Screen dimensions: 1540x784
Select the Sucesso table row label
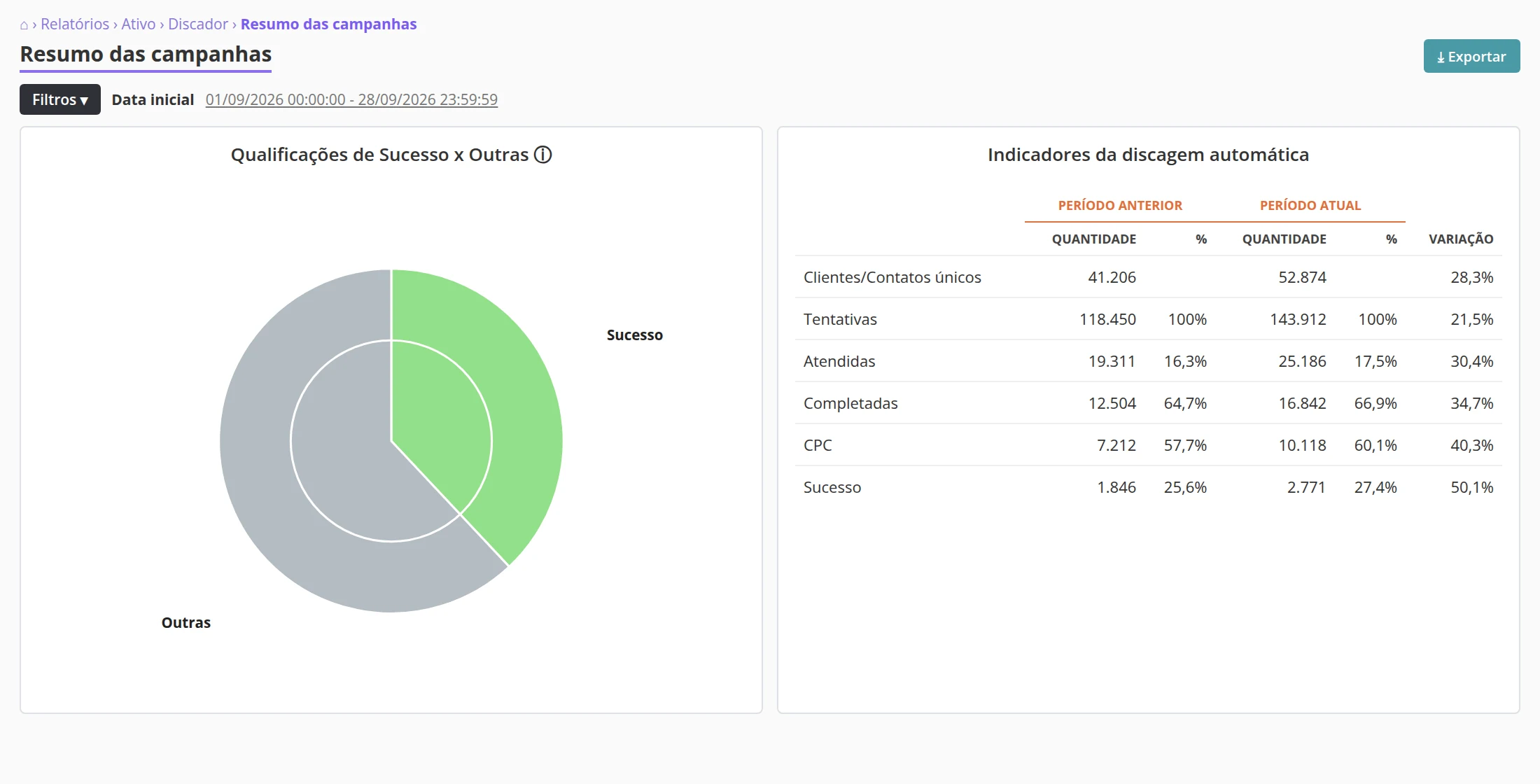(832, 487)
